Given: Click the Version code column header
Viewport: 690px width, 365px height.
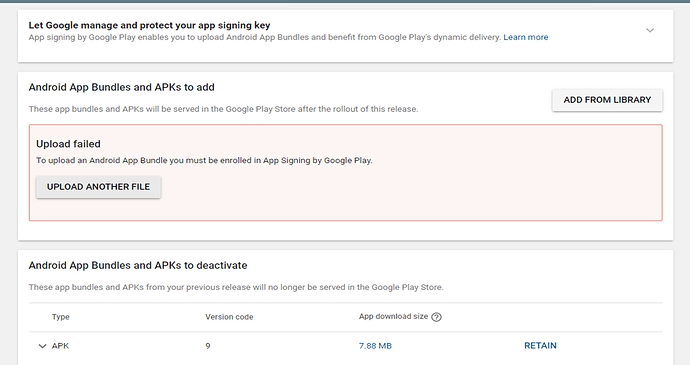Looking at the screenshot, I should pos(229,317).
